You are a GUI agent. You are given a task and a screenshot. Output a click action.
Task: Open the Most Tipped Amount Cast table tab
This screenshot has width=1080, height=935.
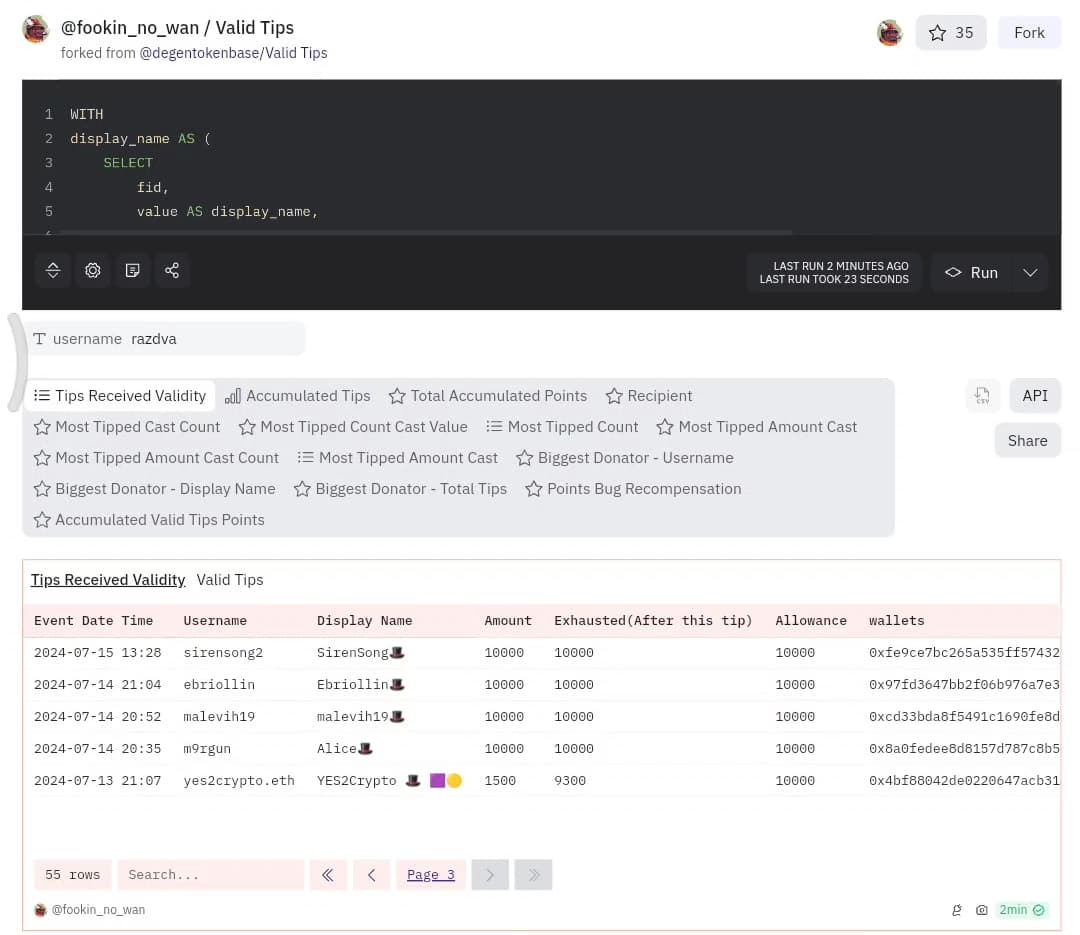(397, 458)
